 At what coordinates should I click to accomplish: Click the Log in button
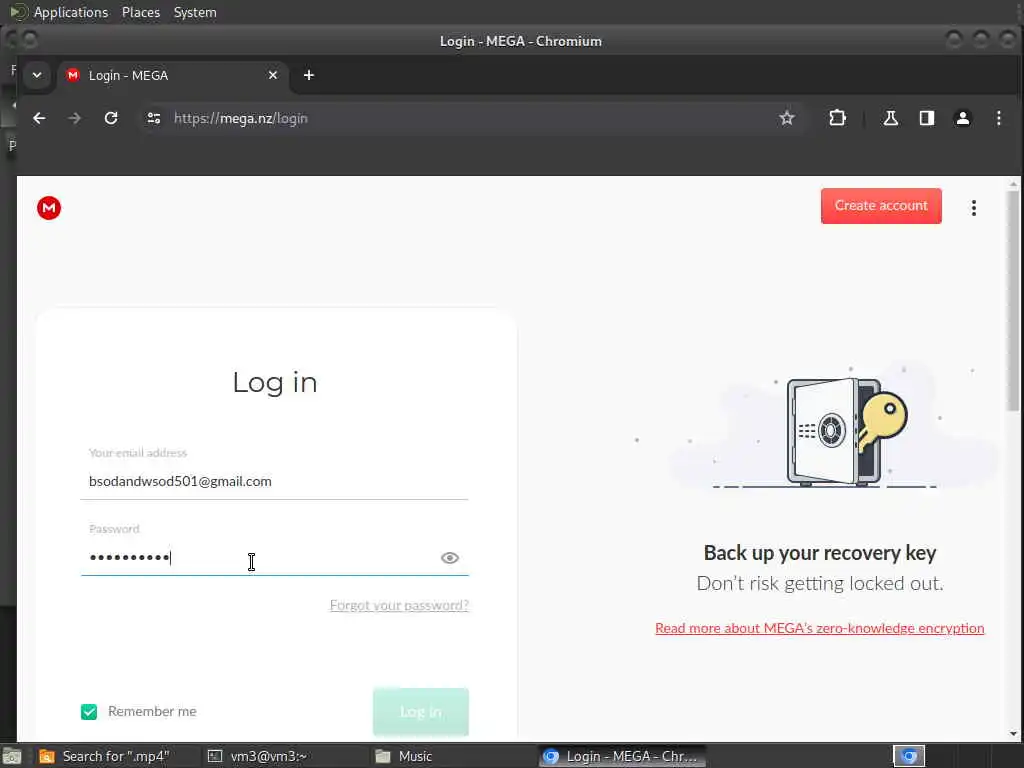(421, 712)
